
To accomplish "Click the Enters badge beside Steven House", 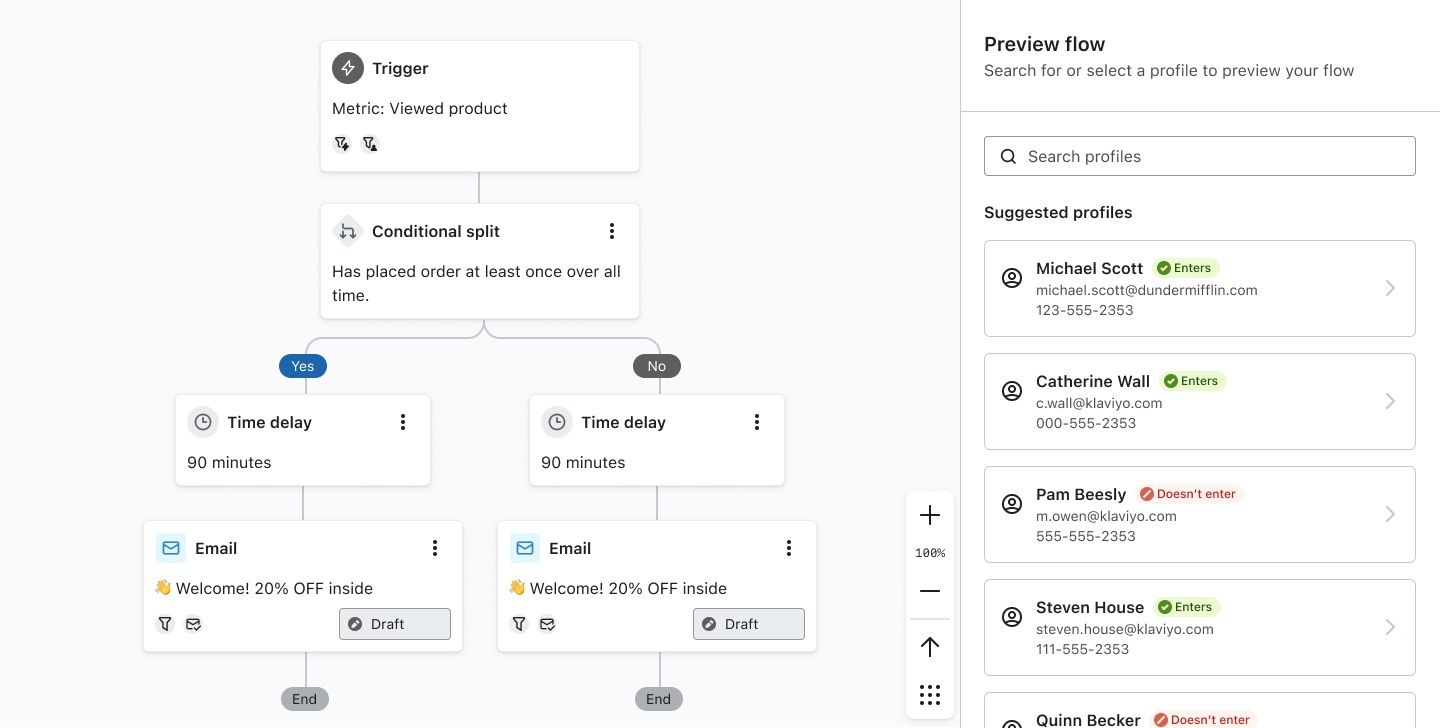I will [x=1186, y=607].
